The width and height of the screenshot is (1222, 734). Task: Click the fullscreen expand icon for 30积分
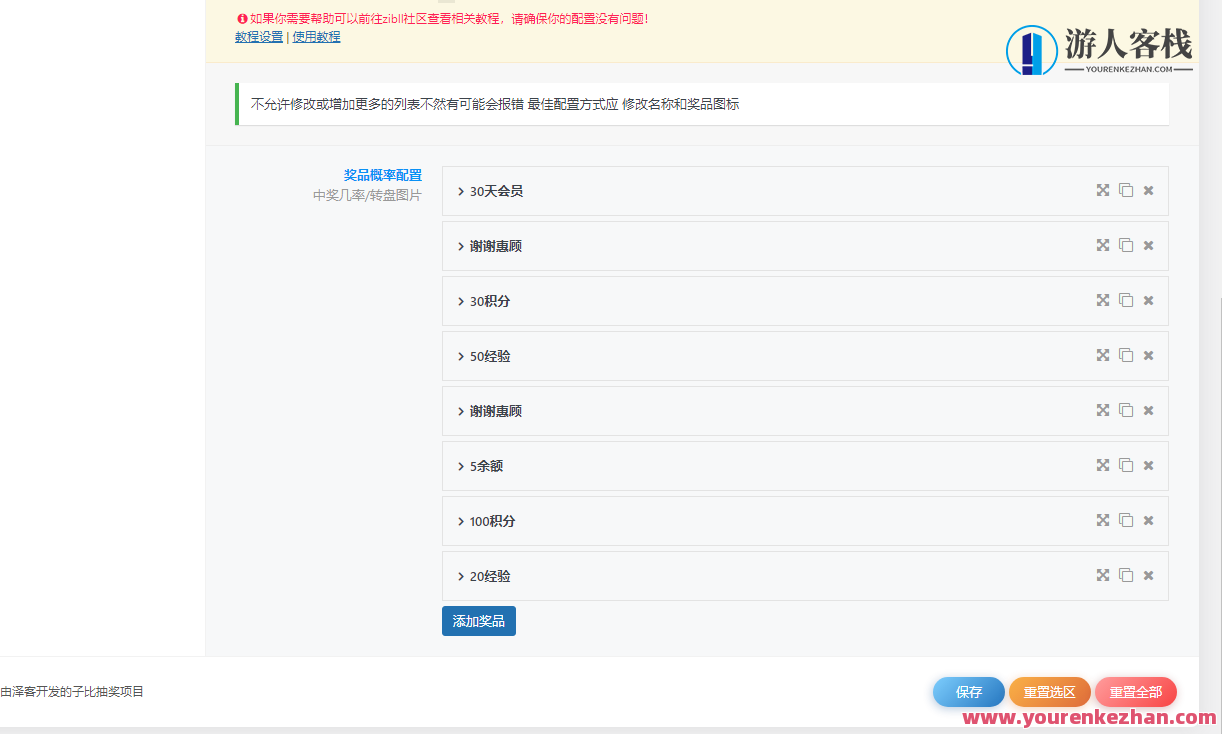(x=1102, y=300)
